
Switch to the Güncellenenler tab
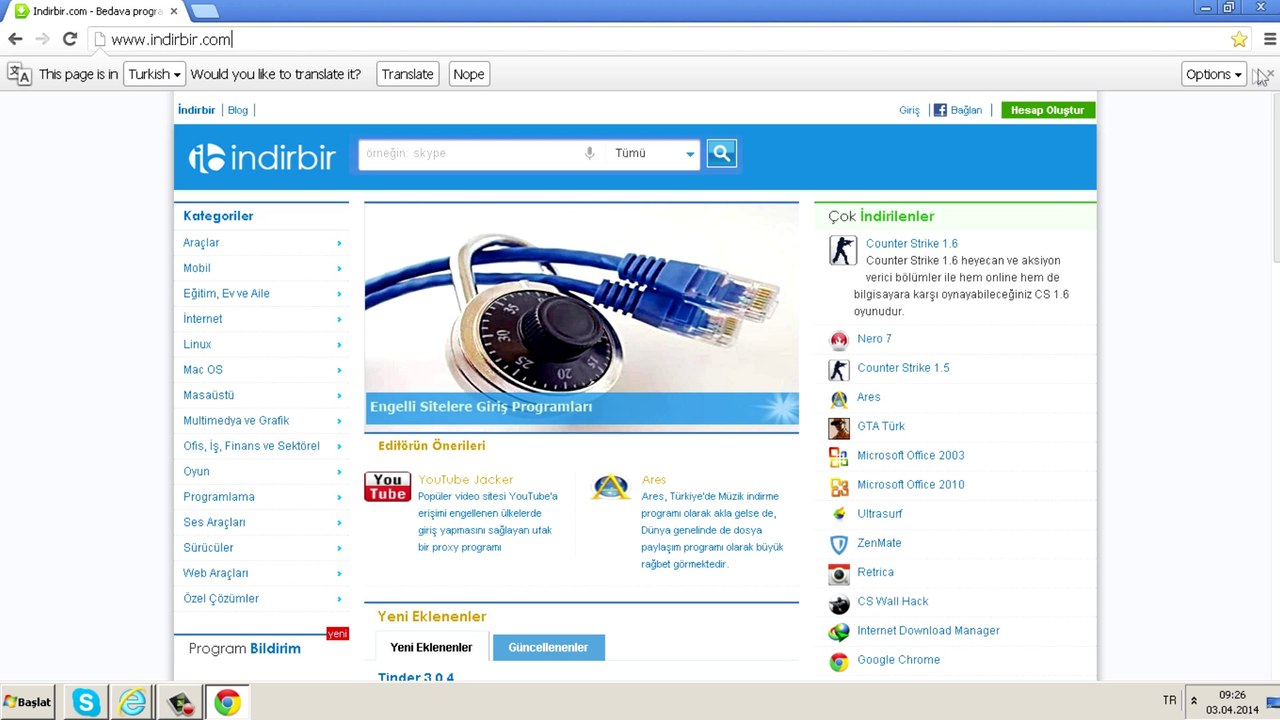548,647
